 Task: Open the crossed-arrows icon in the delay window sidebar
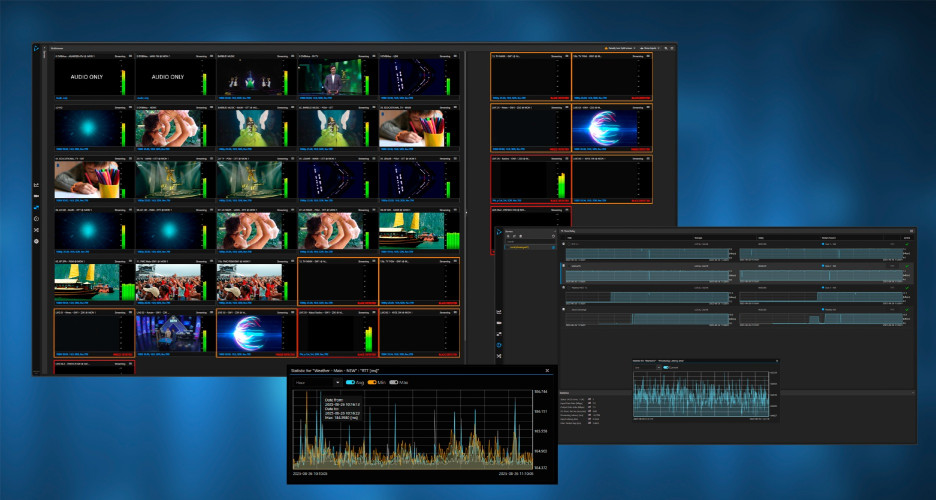499,356
